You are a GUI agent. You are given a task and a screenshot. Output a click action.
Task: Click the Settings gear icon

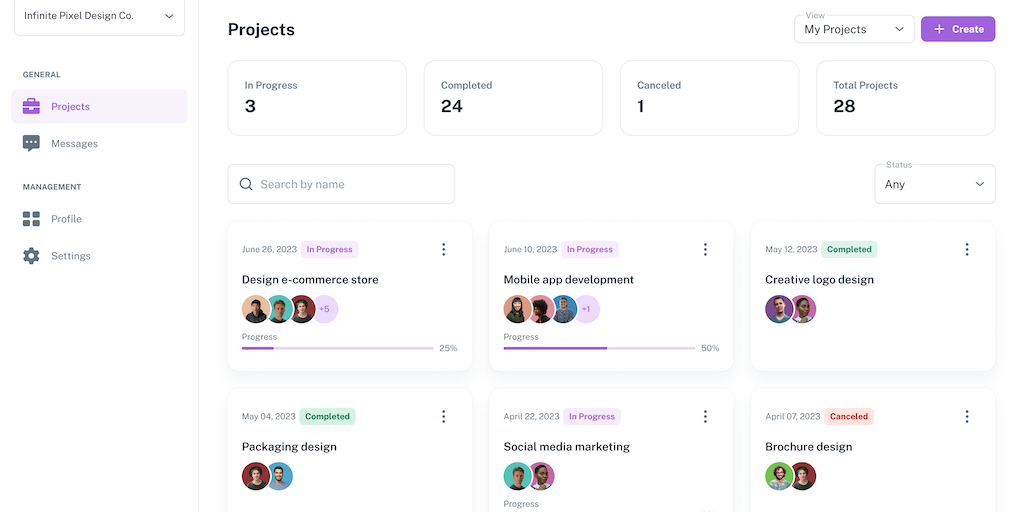[x=32, y=256]
